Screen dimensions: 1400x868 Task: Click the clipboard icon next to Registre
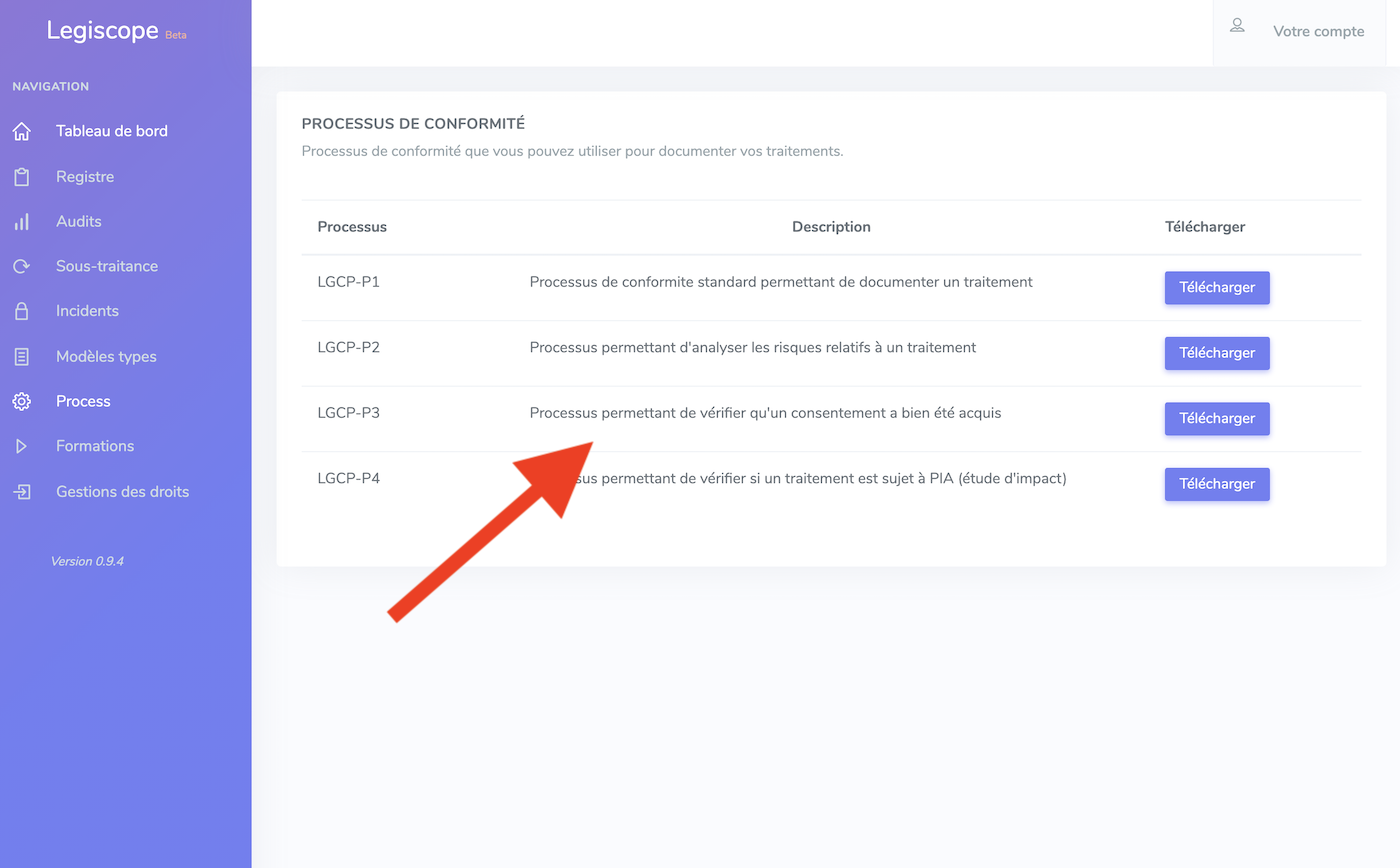click(x=21, y=177)
